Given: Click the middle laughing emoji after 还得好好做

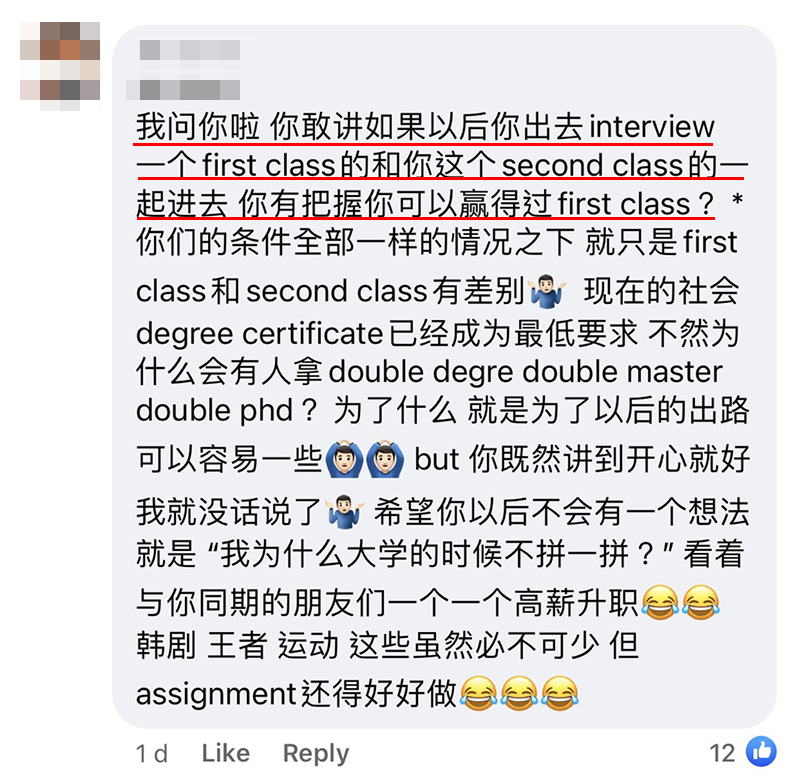Looking at the screenshot, I should 519,693.
